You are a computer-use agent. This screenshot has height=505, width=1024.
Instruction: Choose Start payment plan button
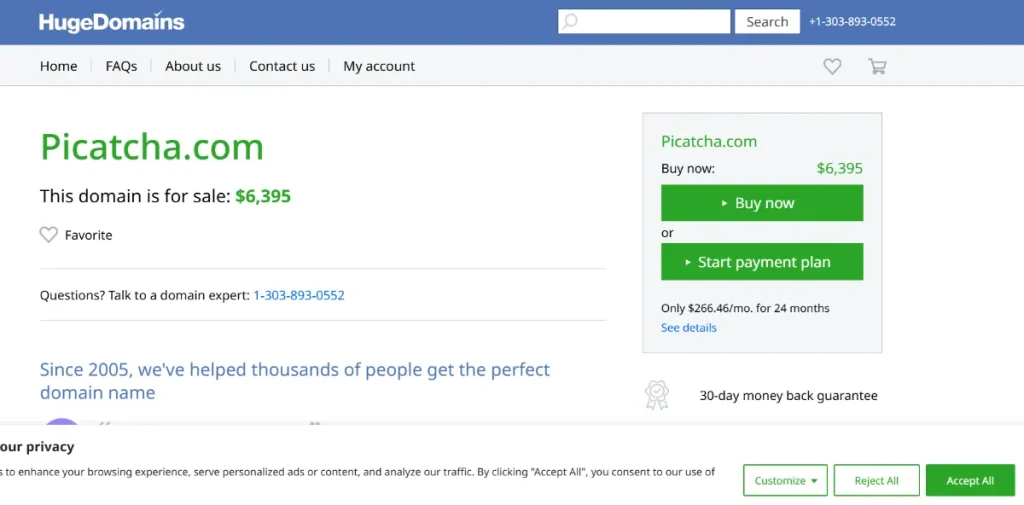[762, 262]
